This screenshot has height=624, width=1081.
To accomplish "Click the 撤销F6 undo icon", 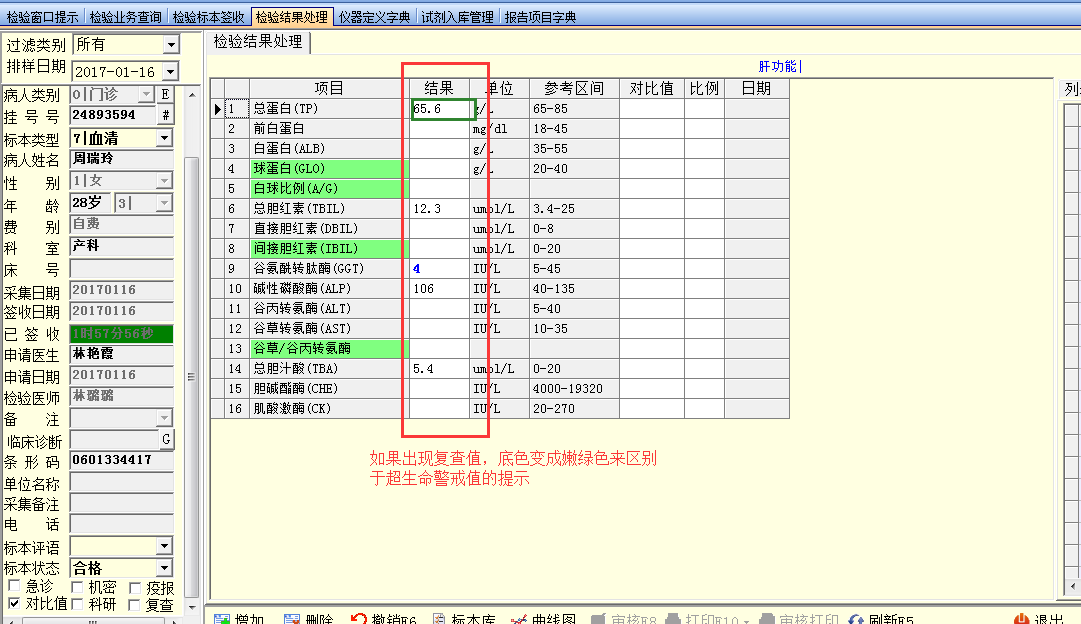I will (358, 619).
